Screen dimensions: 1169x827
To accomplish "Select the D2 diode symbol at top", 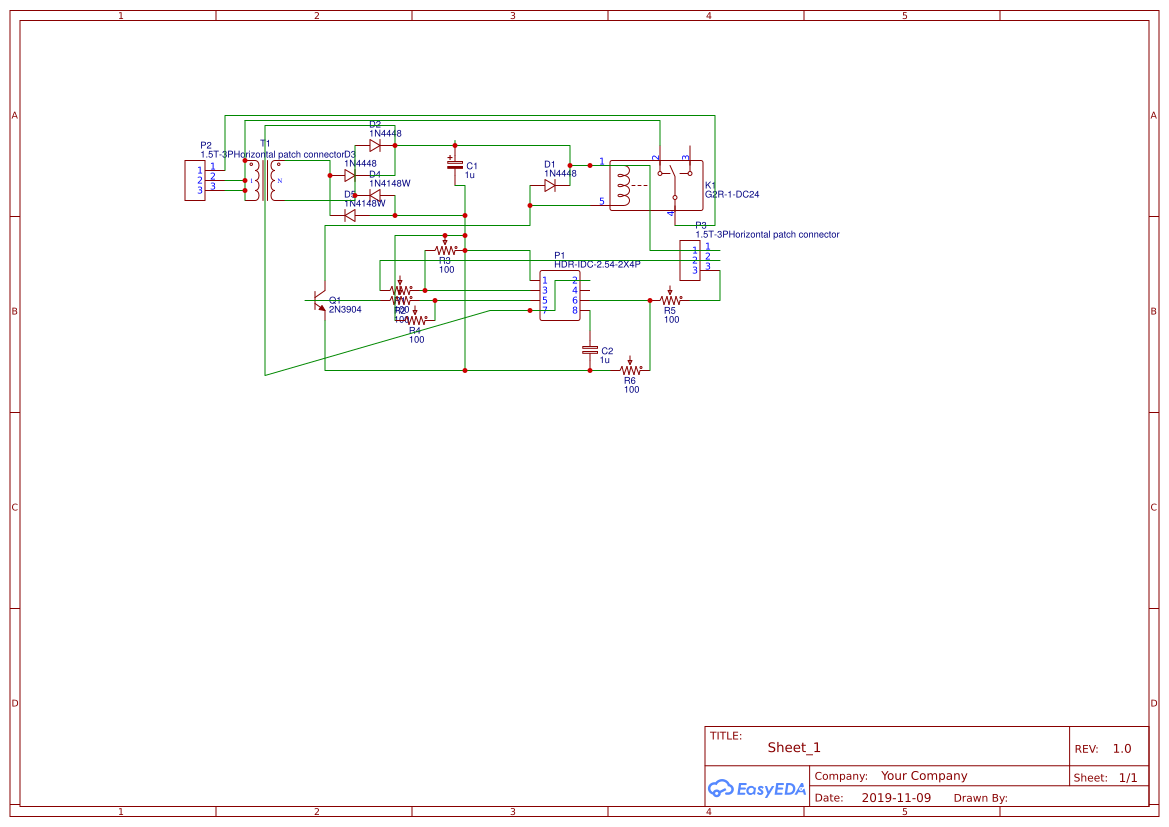I will click(375, 145).
